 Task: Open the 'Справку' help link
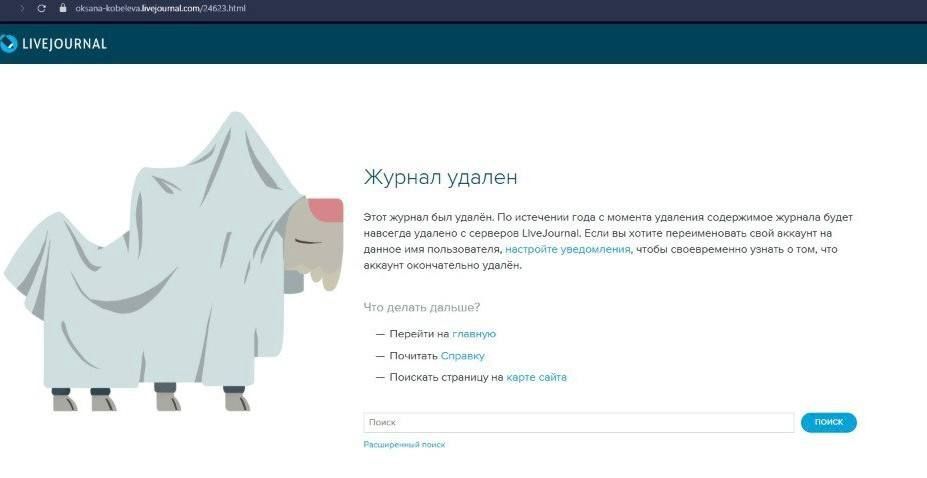click(x=462, y=356)
